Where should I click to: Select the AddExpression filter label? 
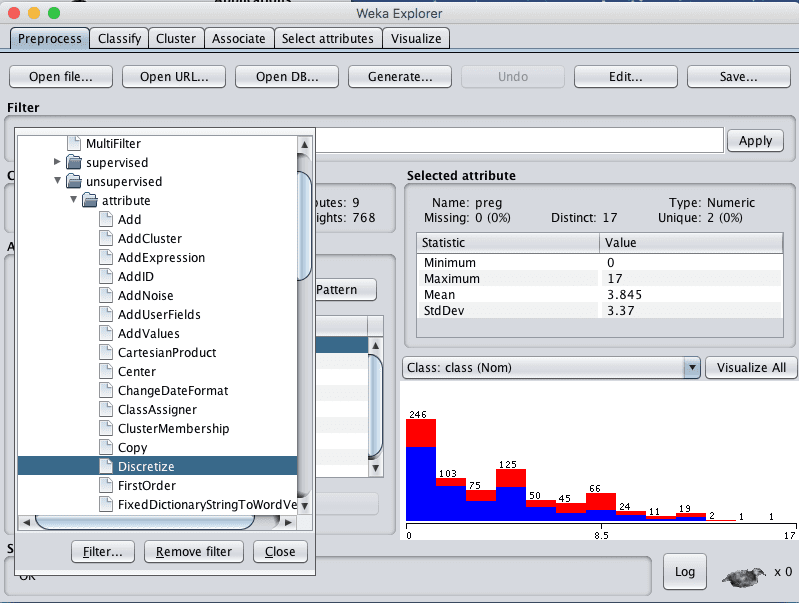coord(162,257)
